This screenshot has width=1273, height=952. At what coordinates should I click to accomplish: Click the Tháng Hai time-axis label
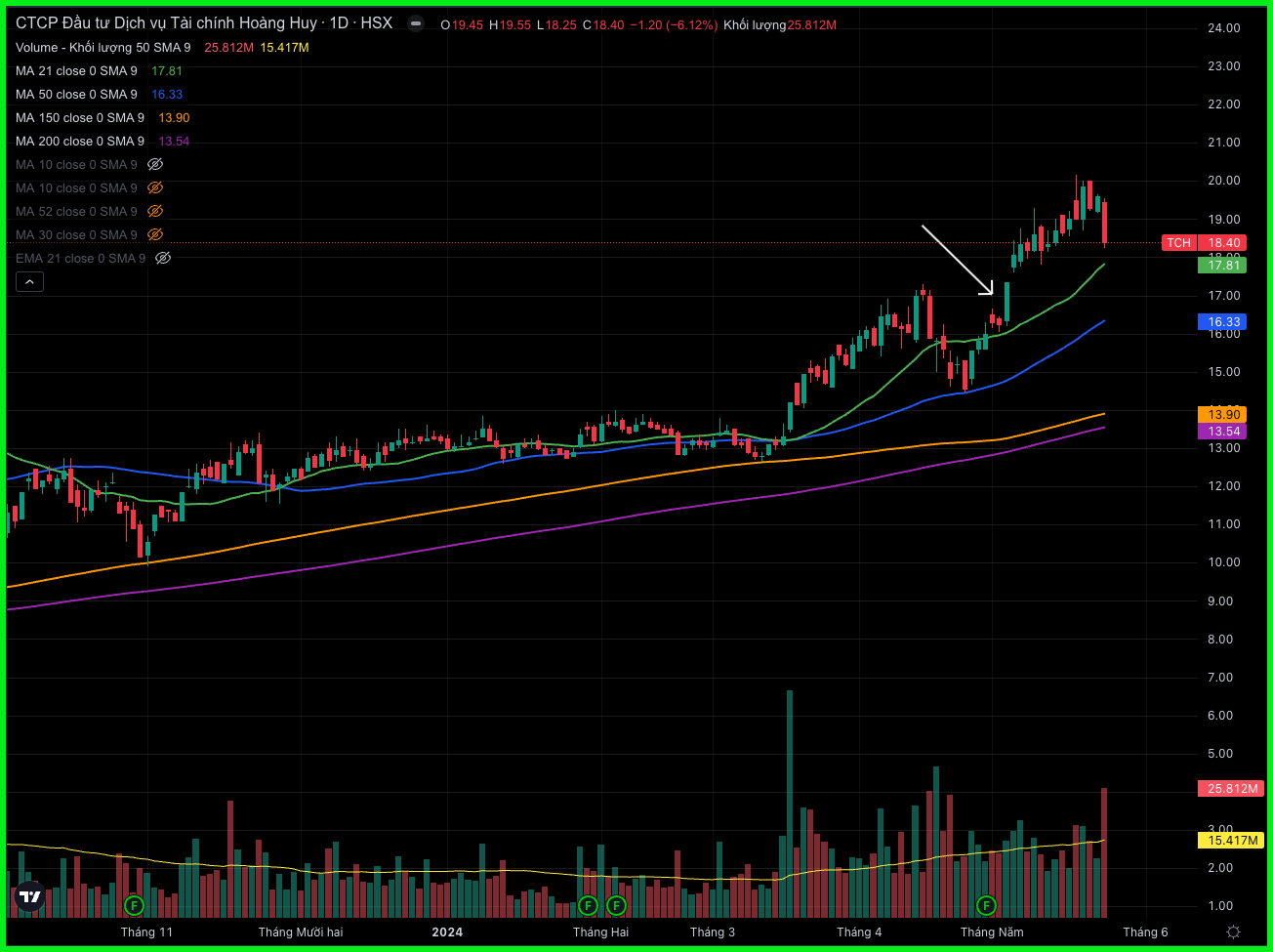[x=600, y=931]
